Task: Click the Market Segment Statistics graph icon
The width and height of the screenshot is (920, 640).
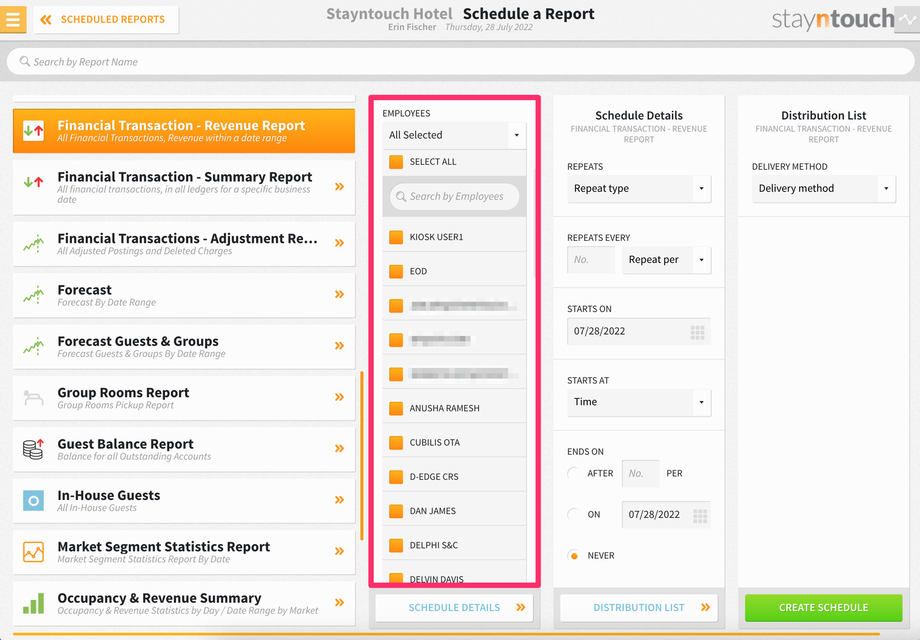Action: [33, 551]
